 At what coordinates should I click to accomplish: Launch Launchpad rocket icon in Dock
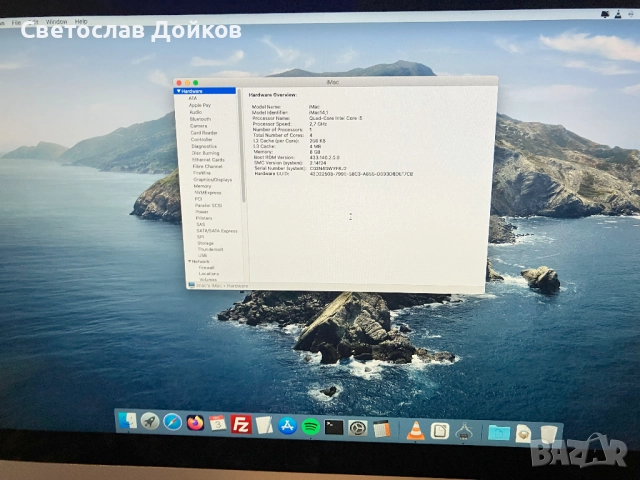coord(150,421)
